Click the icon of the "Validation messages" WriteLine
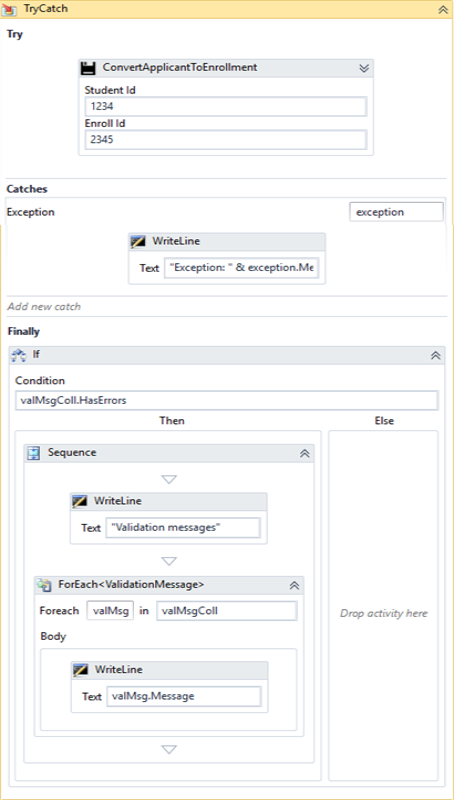 pyautogui.click(x=81, y=502)
